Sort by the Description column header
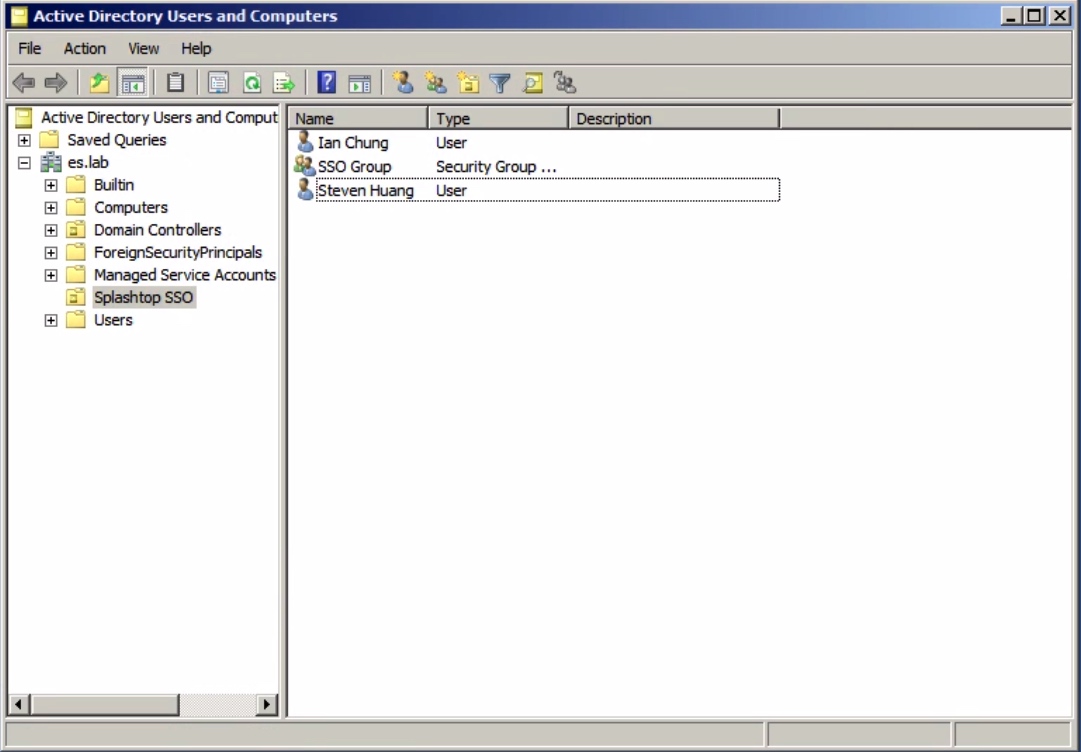The height and width of the screenshot is (752, 1081). point(674,119)
